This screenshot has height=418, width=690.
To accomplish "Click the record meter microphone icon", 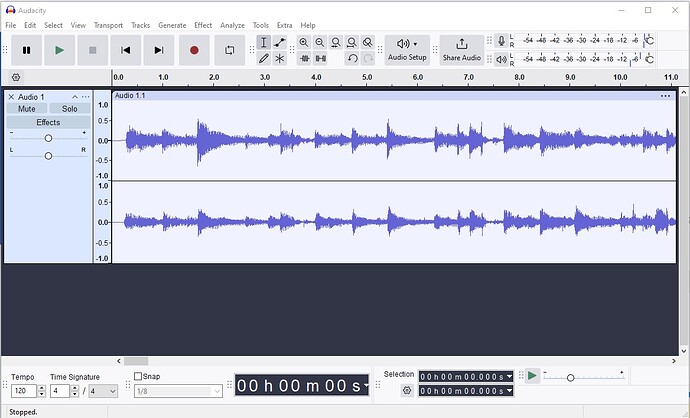I will [501, 41].
